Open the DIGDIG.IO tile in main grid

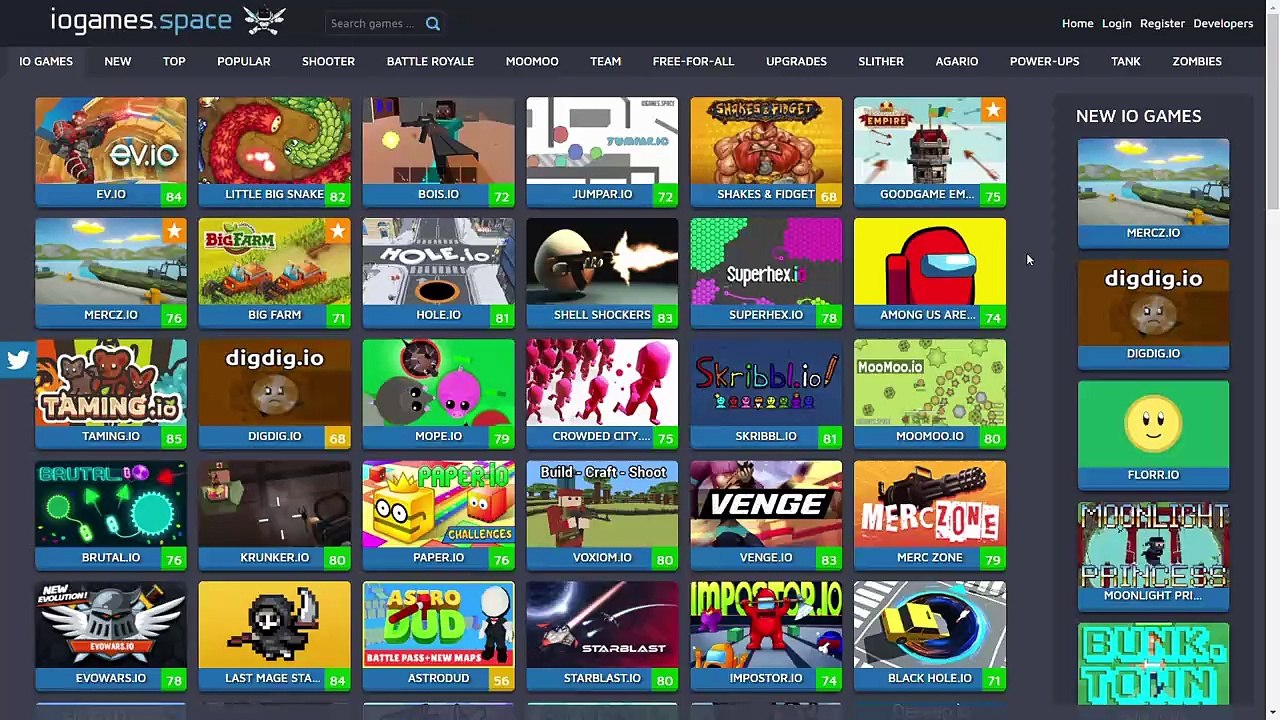click(x=275, y=394)
